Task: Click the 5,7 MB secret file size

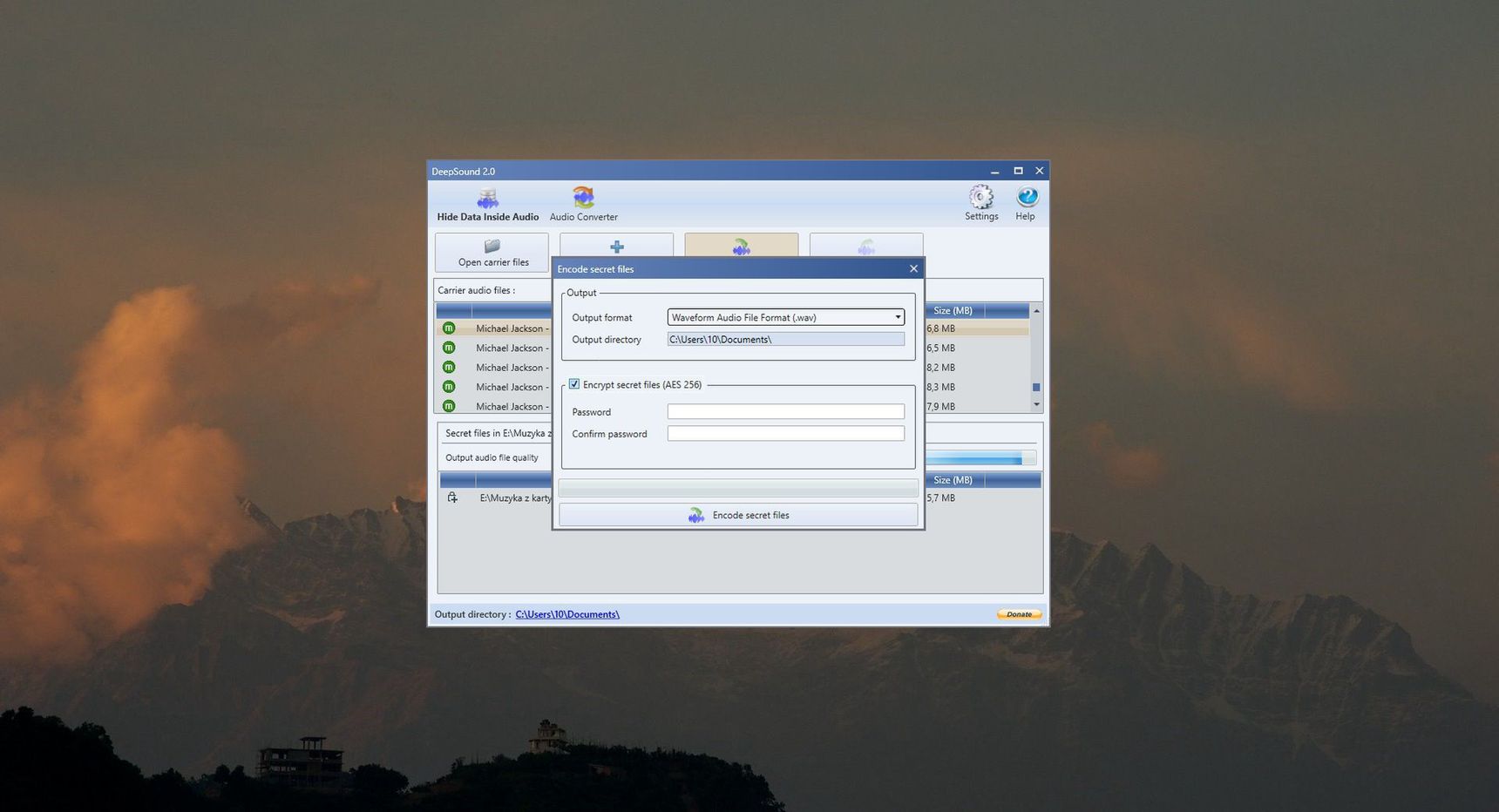Action: [x=940, y=498]
